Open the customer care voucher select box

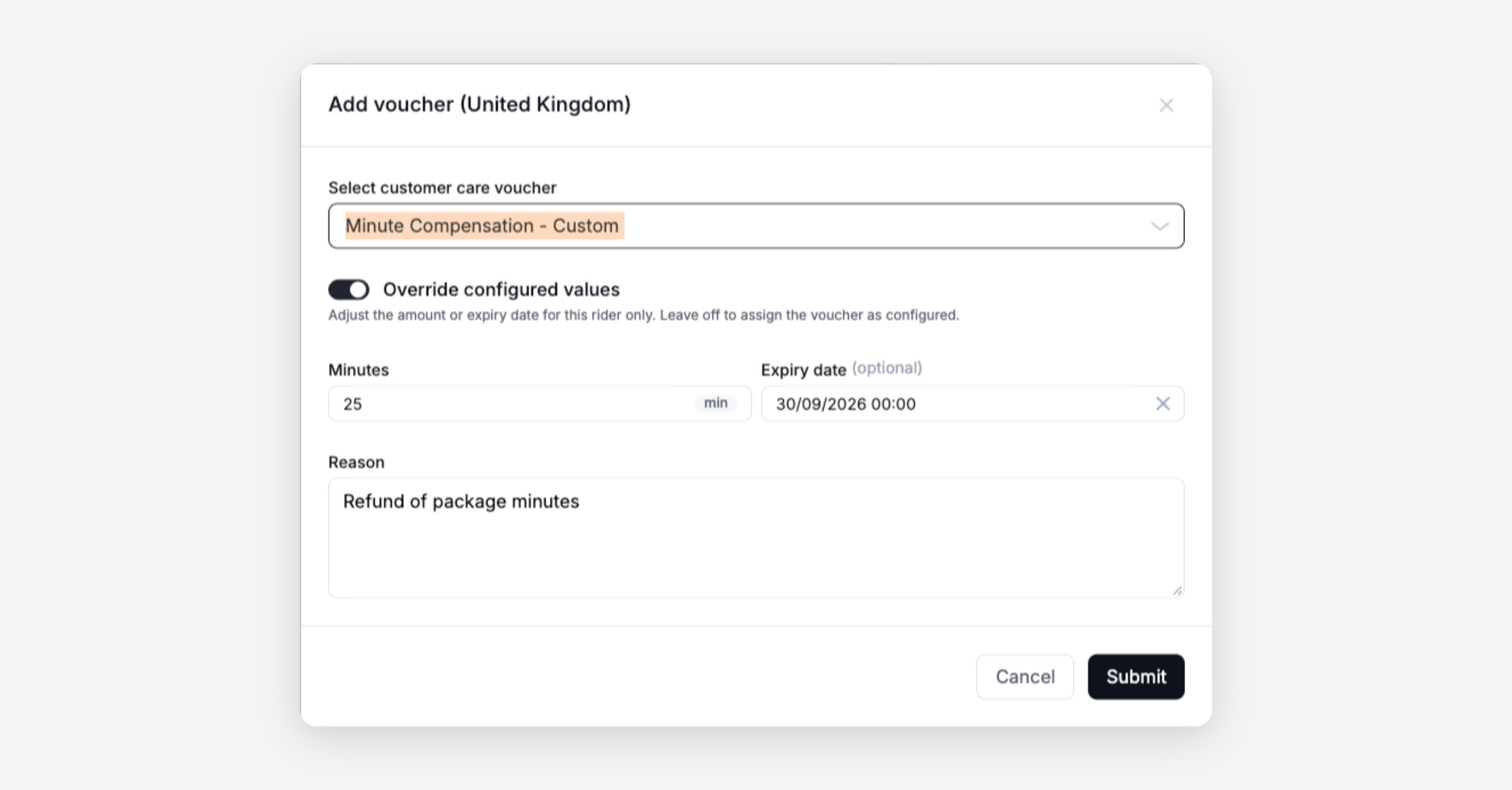(x=756, y=226)
